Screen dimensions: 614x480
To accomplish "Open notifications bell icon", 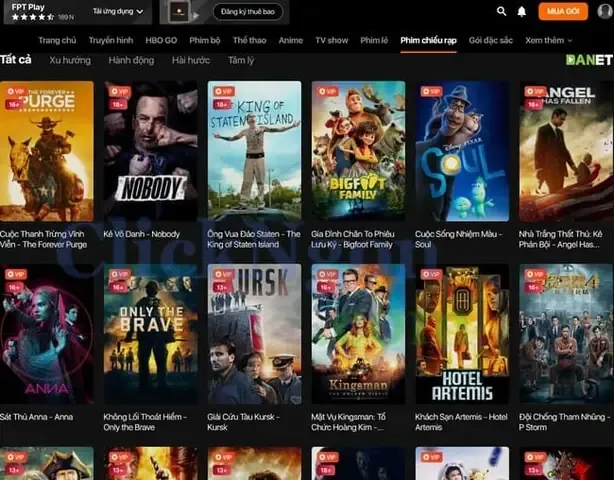I will click(x=522, y=12).
